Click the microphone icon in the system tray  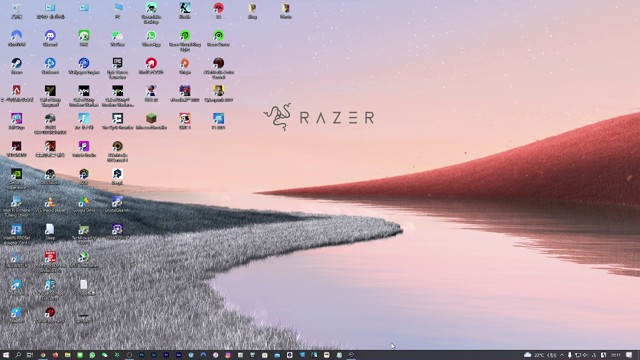tap(569, 355)
